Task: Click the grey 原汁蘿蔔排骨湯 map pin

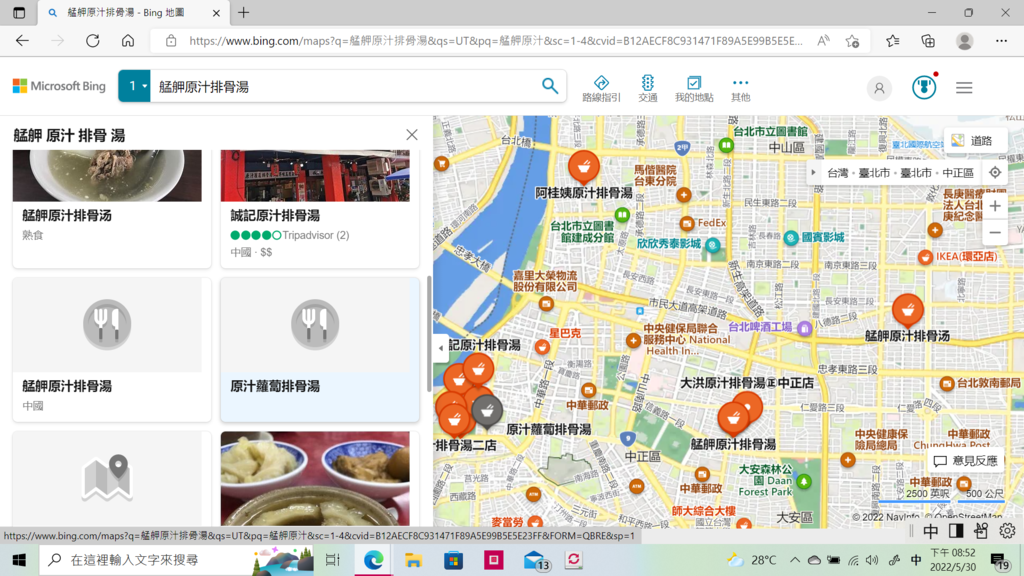Action: [x=487, y=411]
